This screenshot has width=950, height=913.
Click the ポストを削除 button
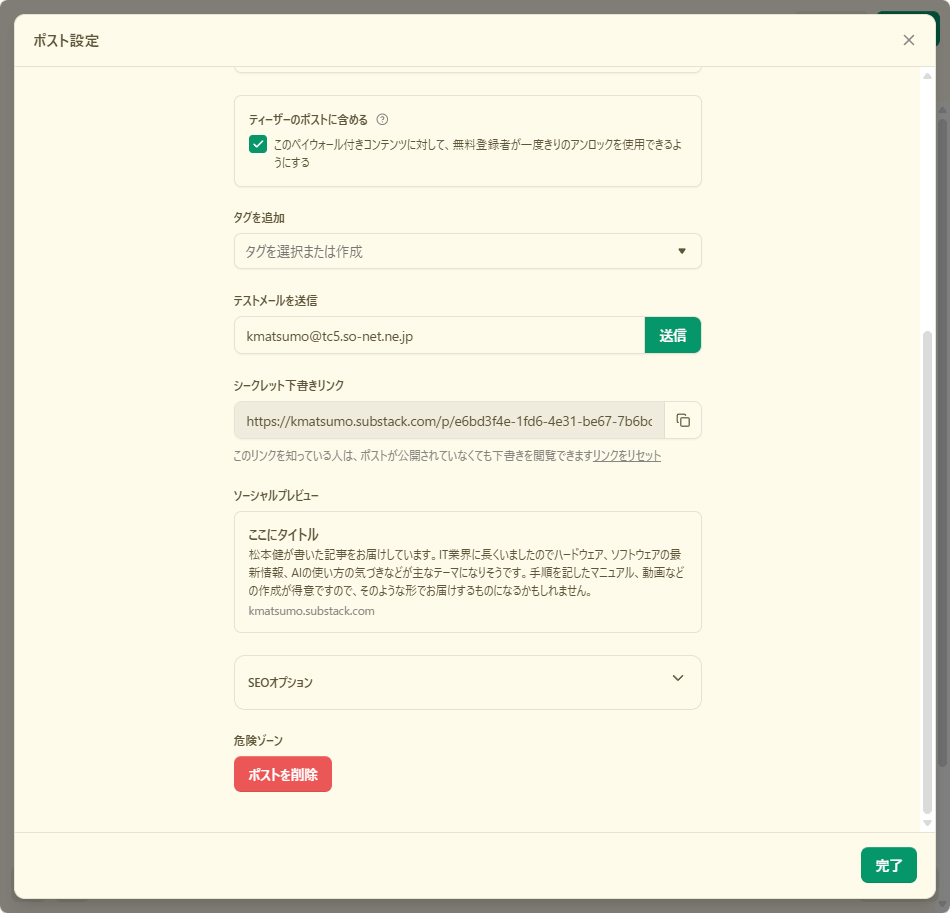pyautogui.click(x=283, y=774)
